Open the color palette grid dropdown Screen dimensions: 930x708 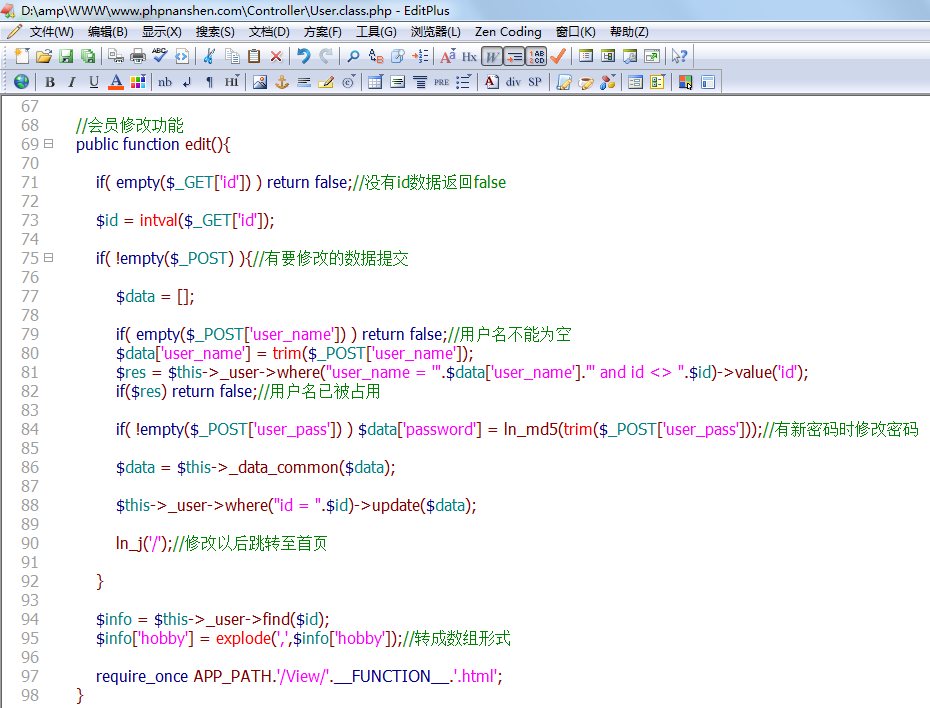138,82
